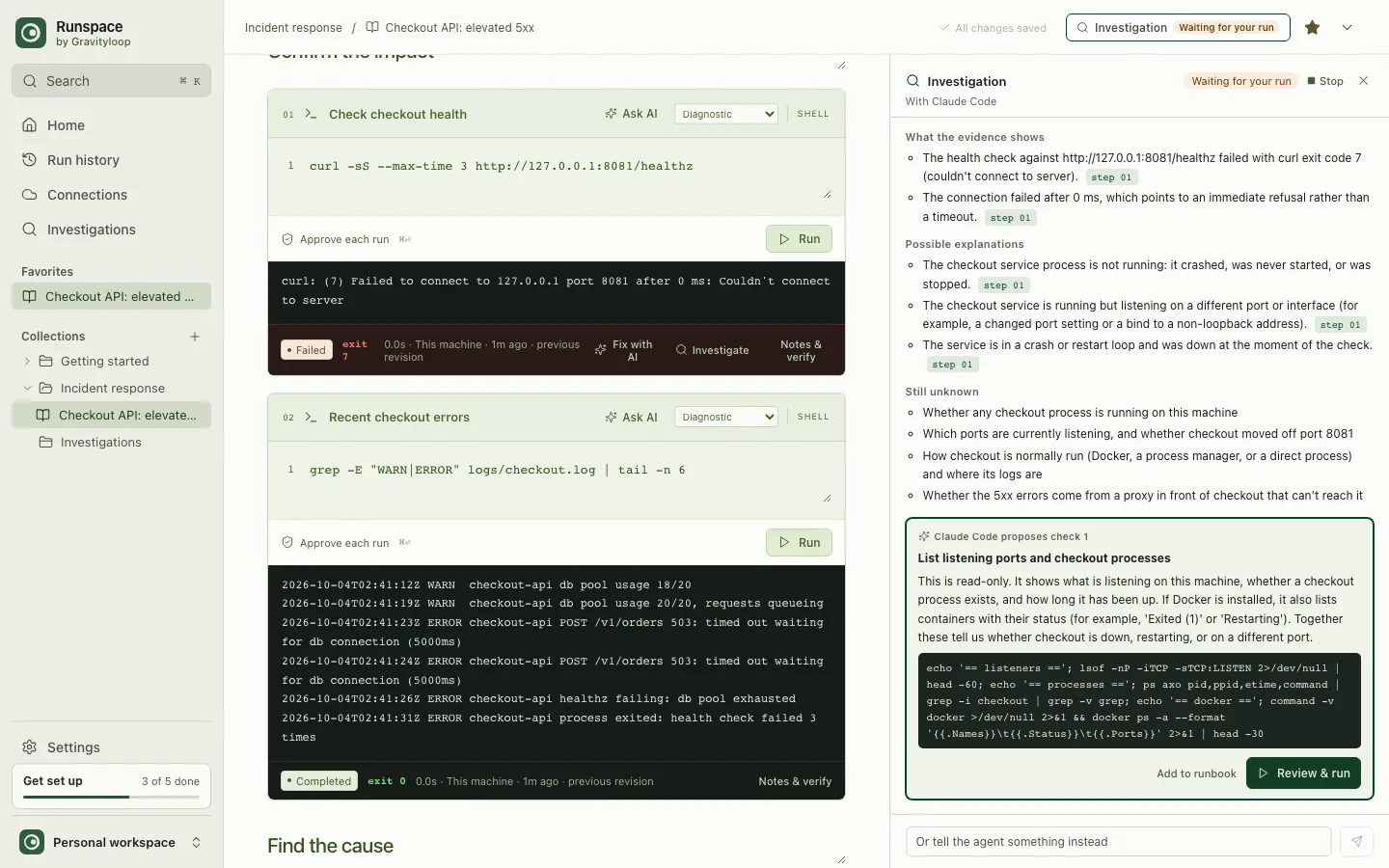Run the Recent checkout errors step

799,543
